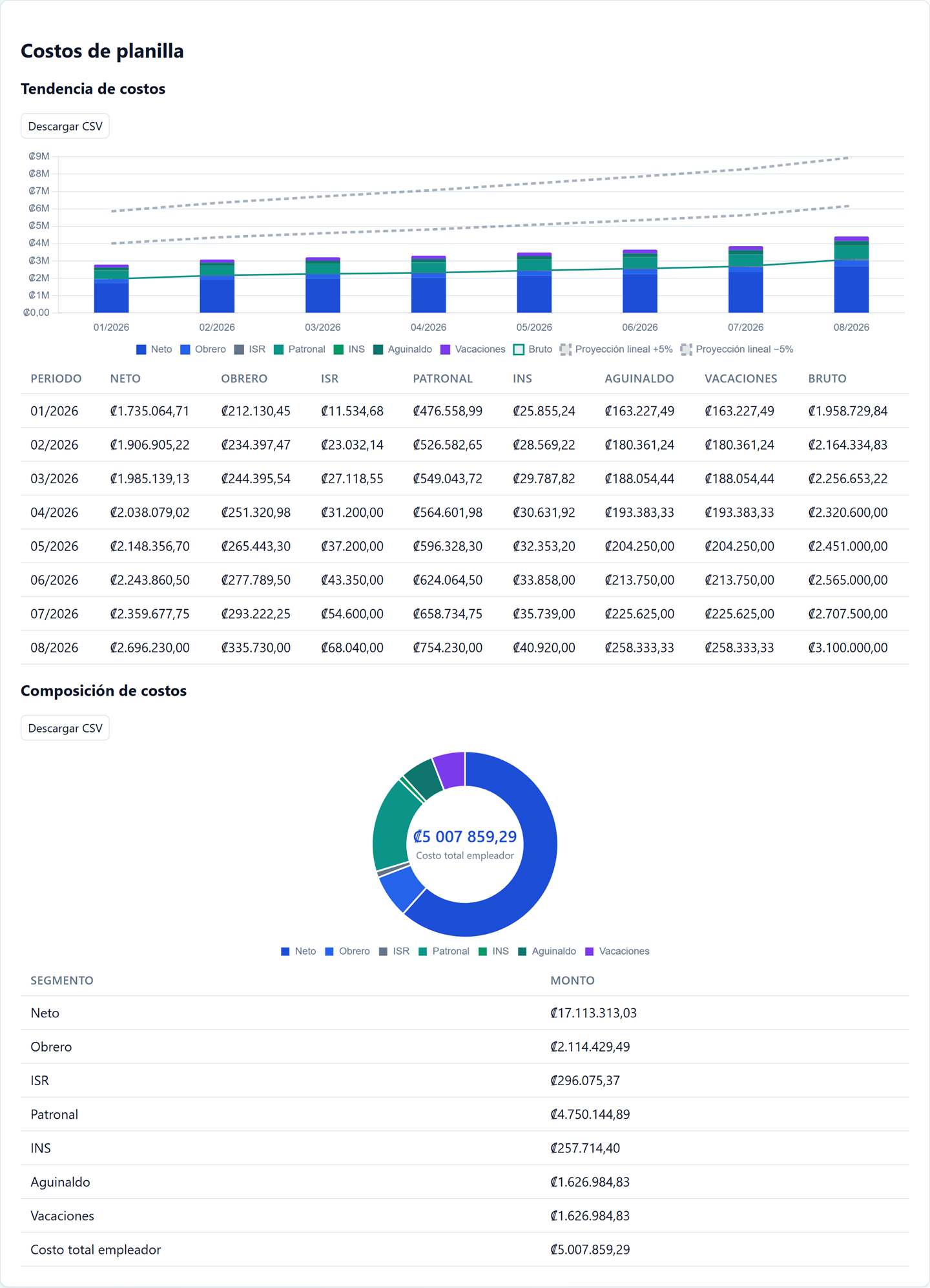Click the Costo total empleador row label
Screen dimensions: 930x1288
[x=96, y=1249]
